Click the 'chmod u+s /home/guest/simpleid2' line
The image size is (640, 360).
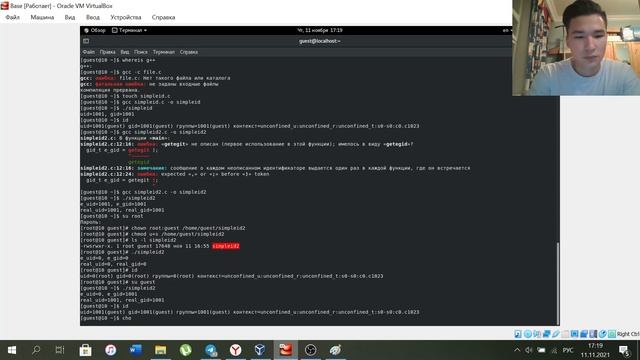pyautogui.click(x=152, y=234)
